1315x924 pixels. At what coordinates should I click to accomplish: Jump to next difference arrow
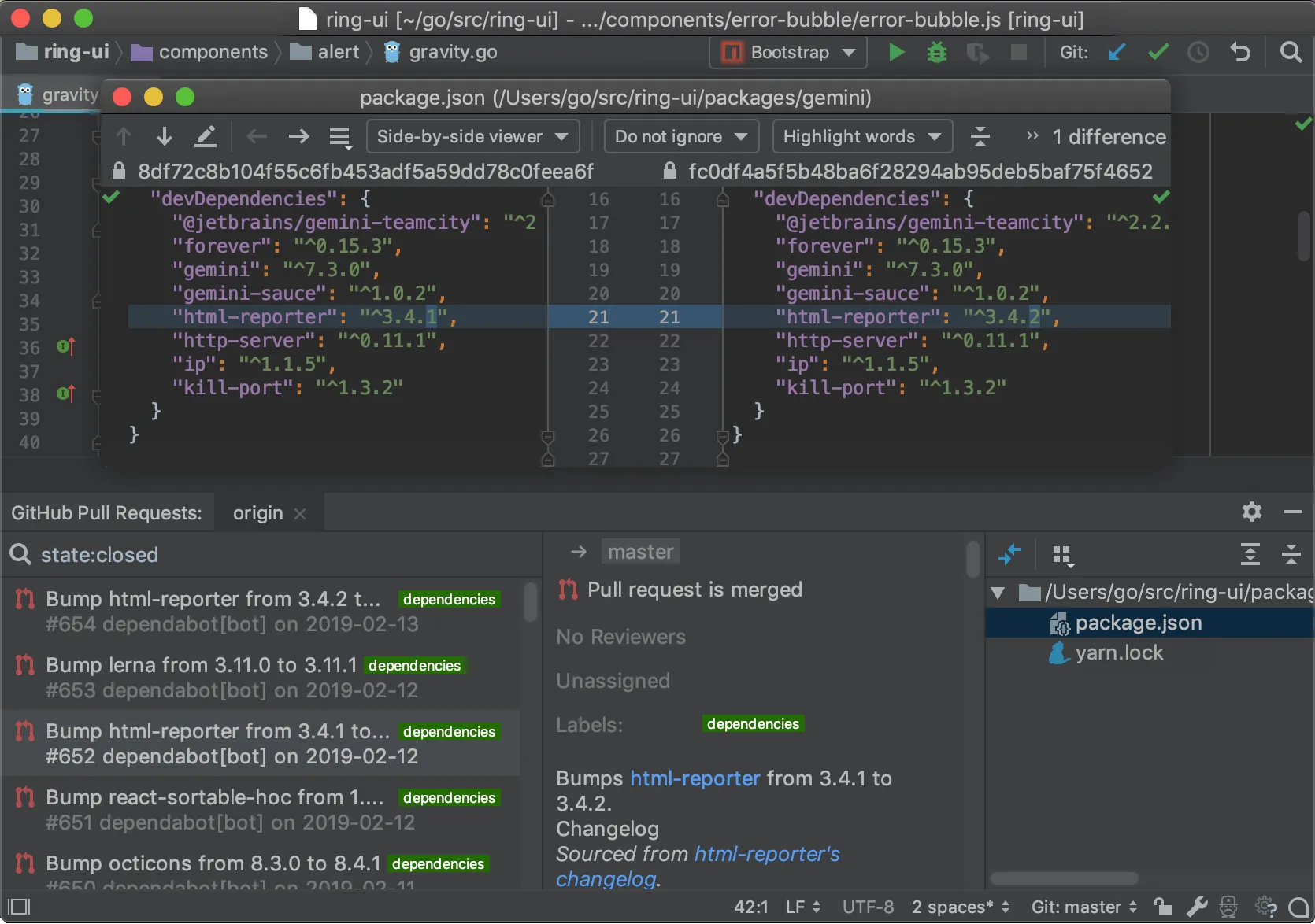point(165,136)
